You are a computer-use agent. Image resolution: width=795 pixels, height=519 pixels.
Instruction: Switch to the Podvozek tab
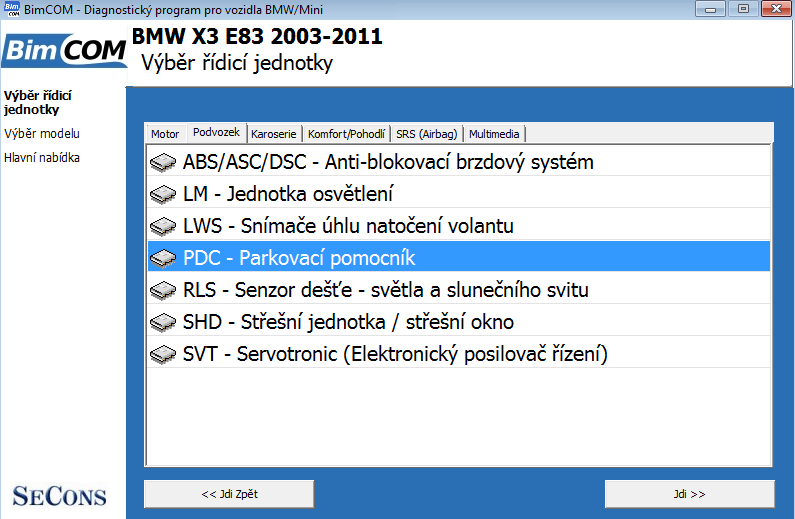pos(216,132)
